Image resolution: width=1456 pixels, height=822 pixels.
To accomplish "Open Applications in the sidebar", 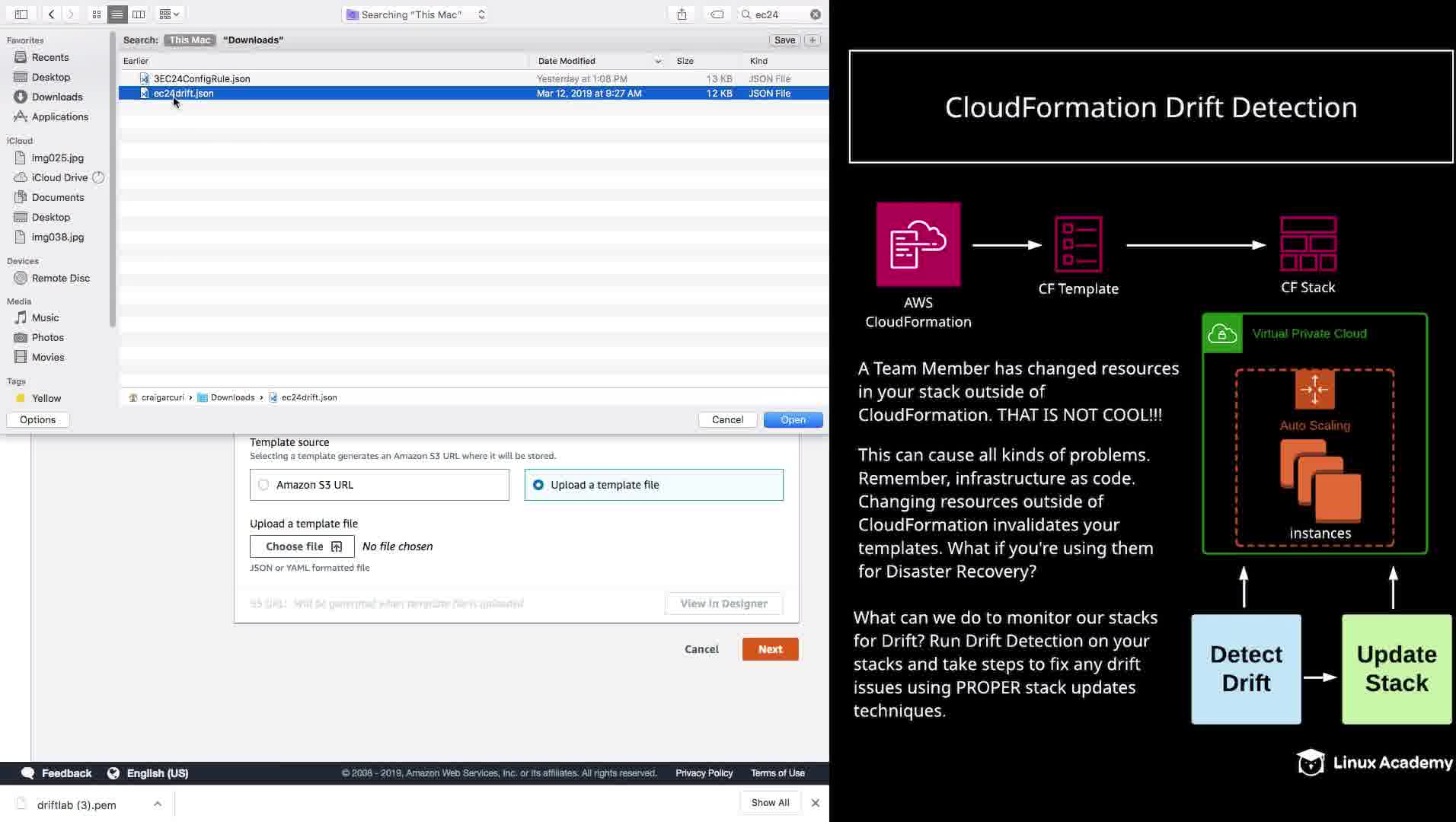I will 60,116.
